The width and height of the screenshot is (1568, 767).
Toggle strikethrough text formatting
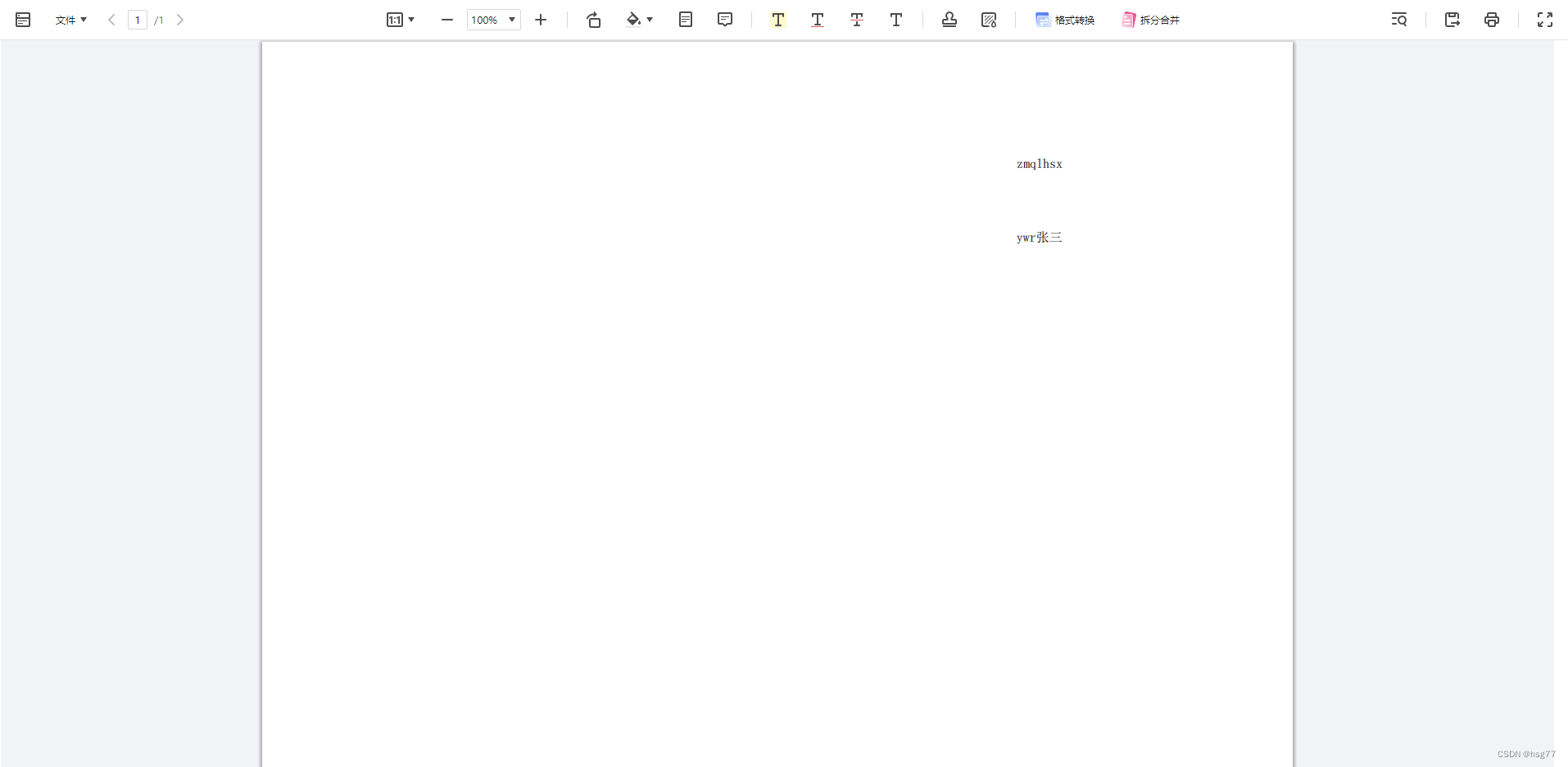point(856,19)
